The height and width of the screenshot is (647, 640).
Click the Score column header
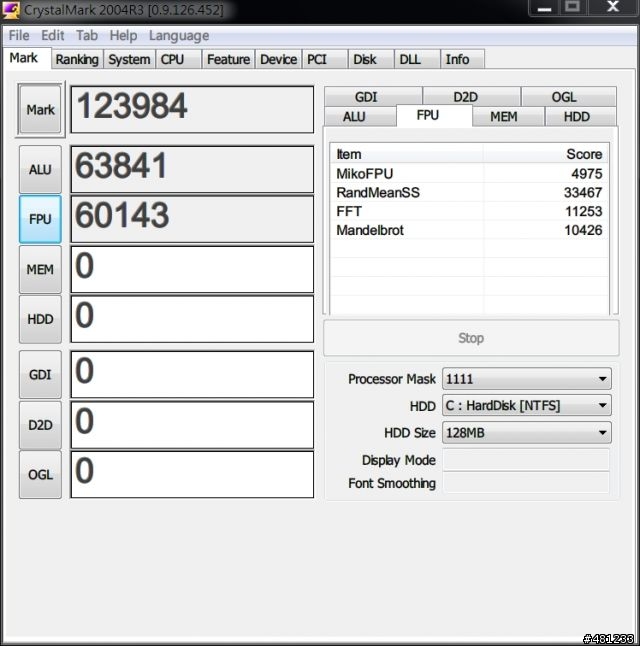point(546,154)
